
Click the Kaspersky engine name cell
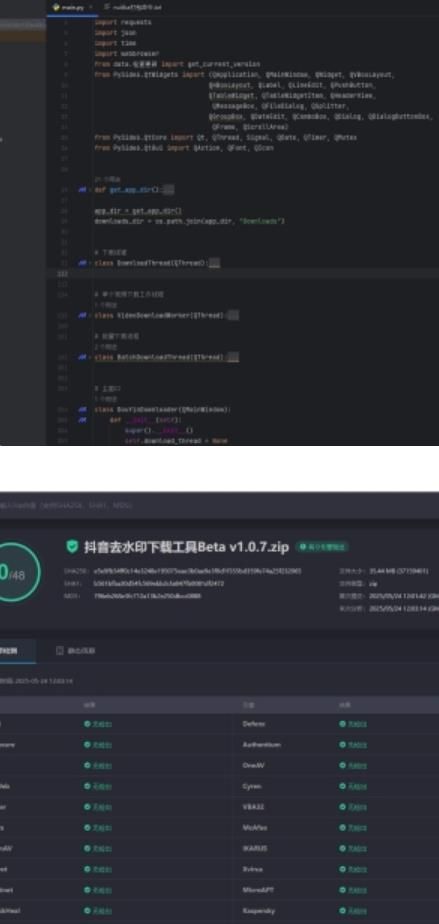click(259, 910)
